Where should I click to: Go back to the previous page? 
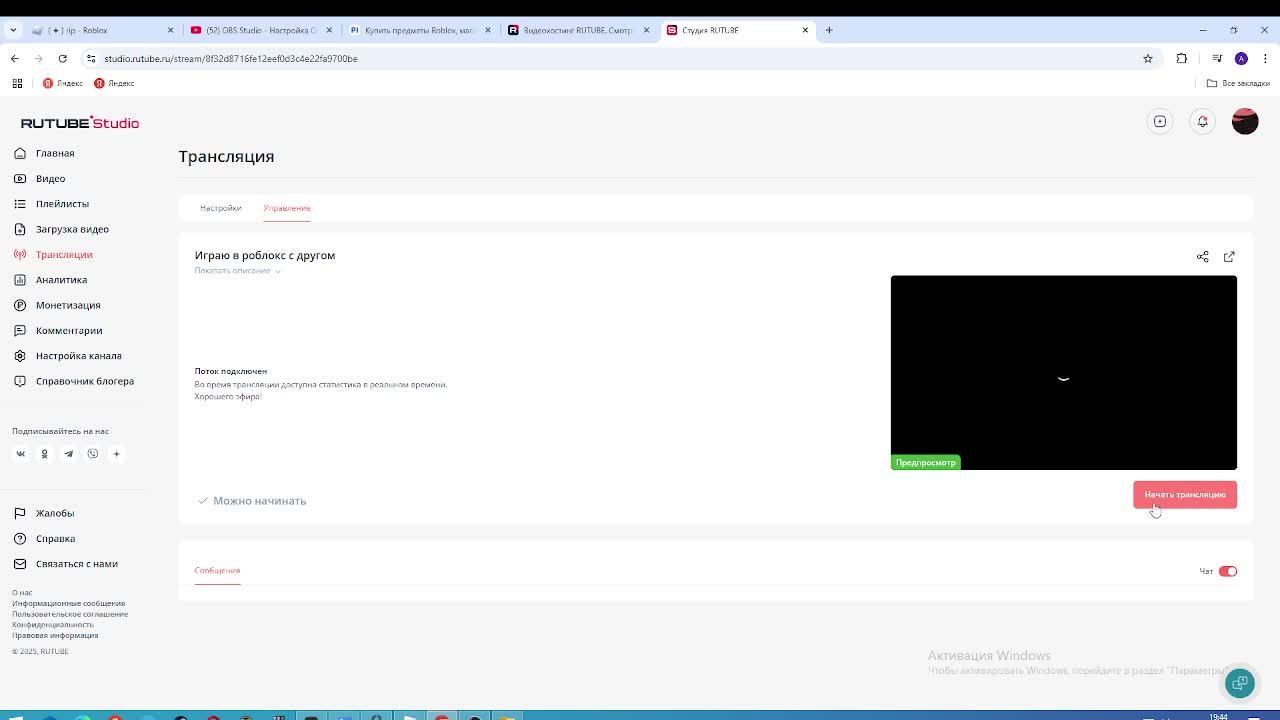point(15,58)
